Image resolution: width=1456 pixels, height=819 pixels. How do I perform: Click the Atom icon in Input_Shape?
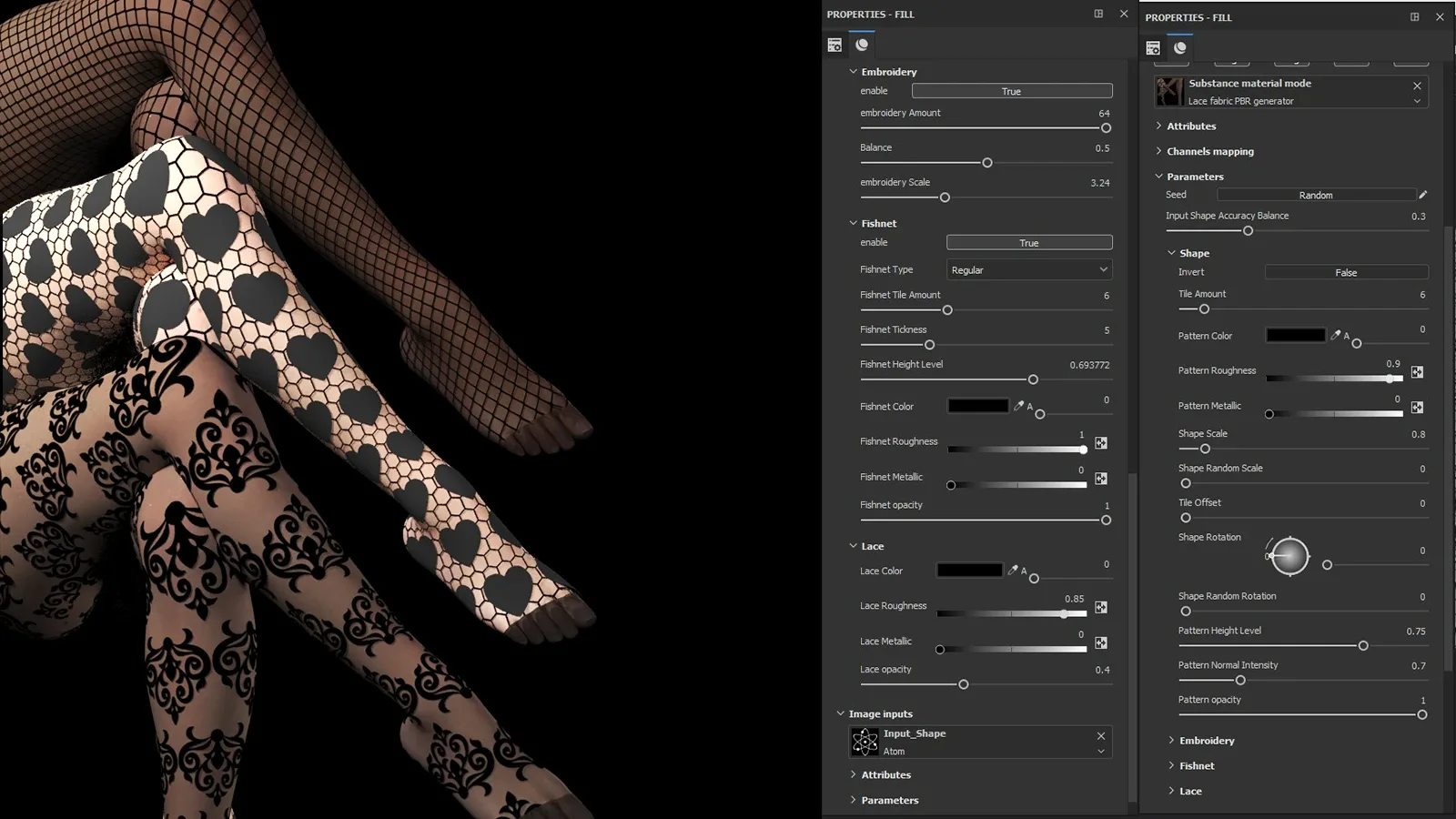pos(865,742)
